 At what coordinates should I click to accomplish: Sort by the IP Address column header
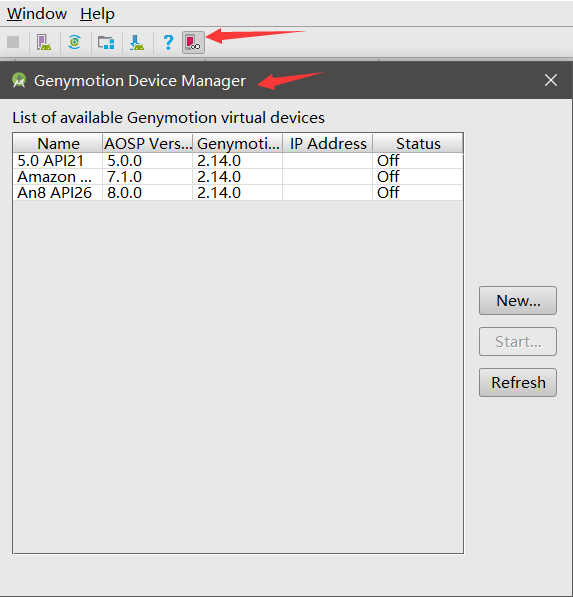pyautogui.click(x=328, y=144)
